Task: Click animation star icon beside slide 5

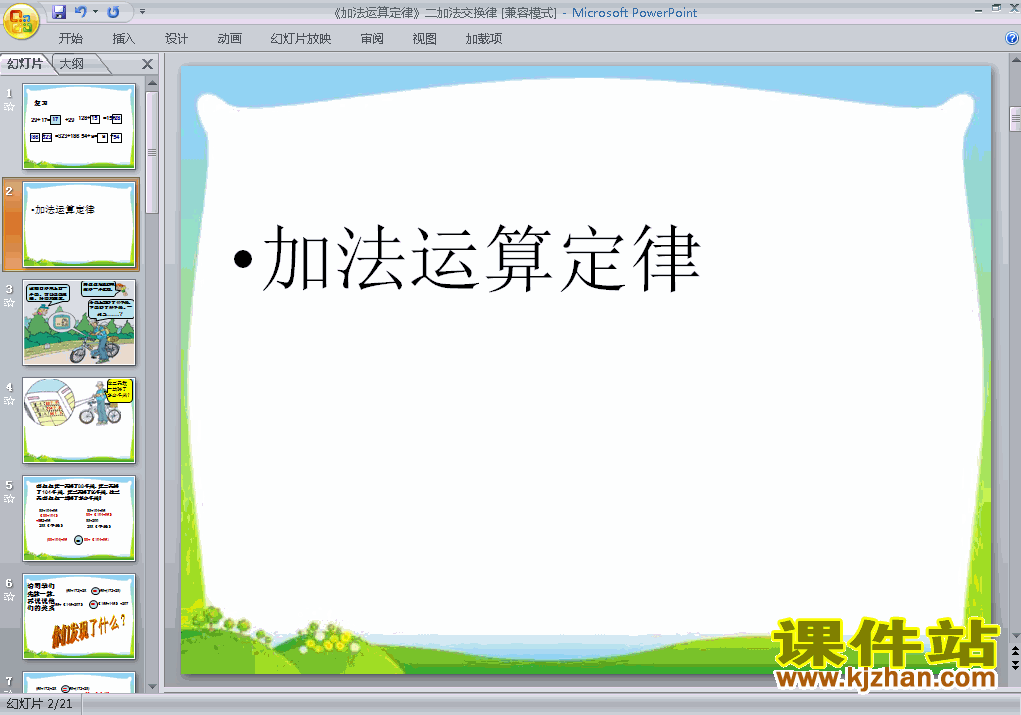Action: [9, 499]
